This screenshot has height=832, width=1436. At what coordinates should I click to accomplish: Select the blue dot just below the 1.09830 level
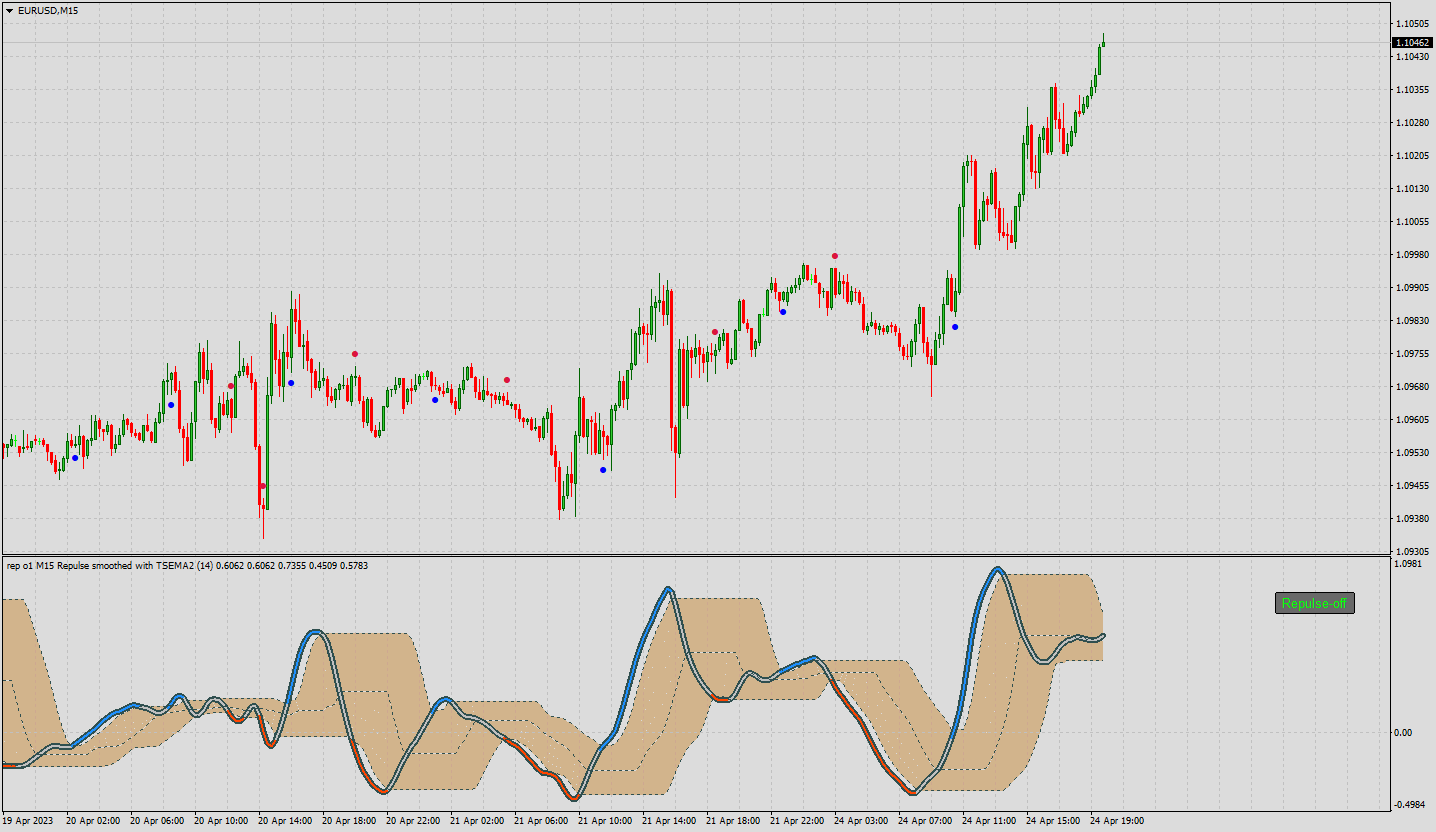point(955,327)
